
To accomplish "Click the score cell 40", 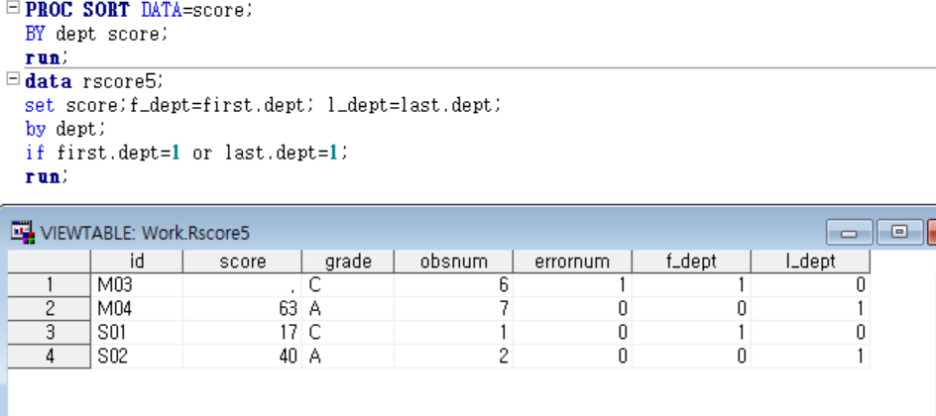I will (x=242, y=356).
